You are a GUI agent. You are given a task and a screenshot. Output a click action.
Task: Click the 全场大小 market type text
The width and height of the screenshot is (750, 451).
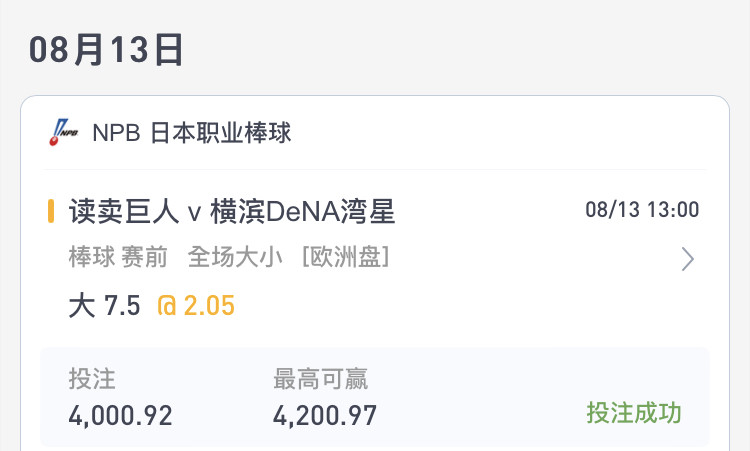pyautogui.click(x=235, y=257)
